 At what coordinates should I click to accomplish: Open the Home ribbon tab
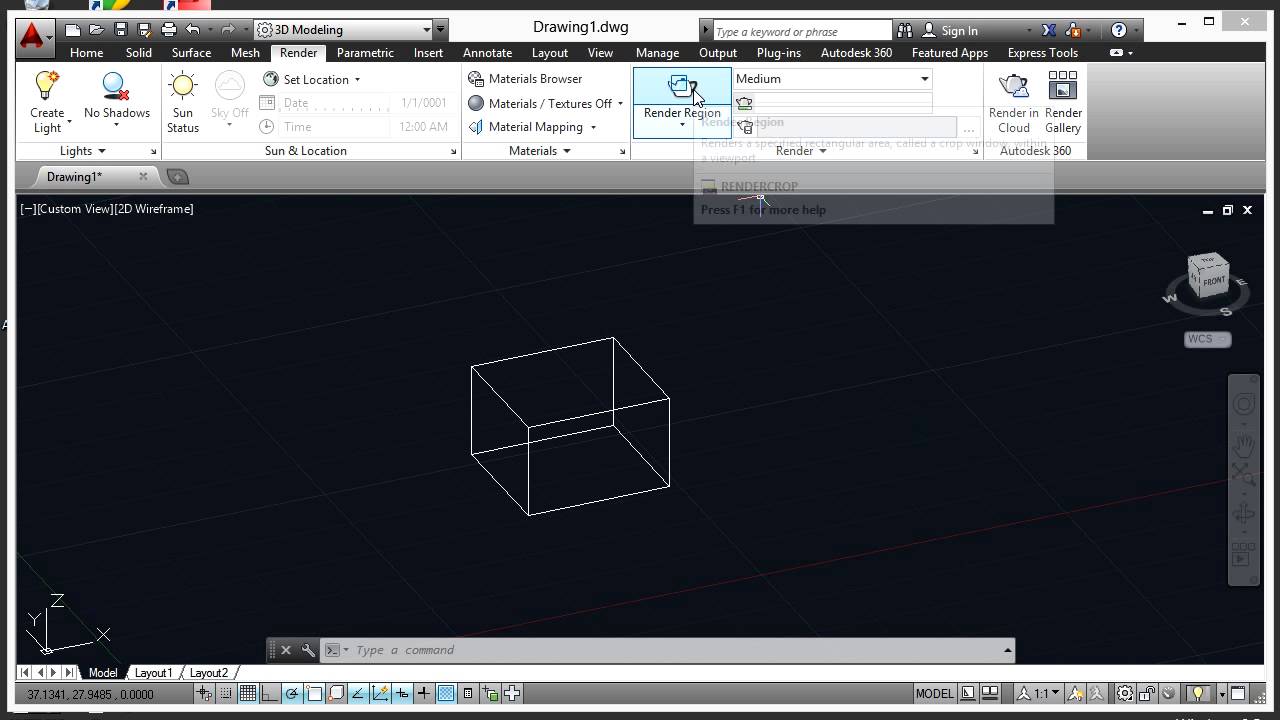pos(86,53)
